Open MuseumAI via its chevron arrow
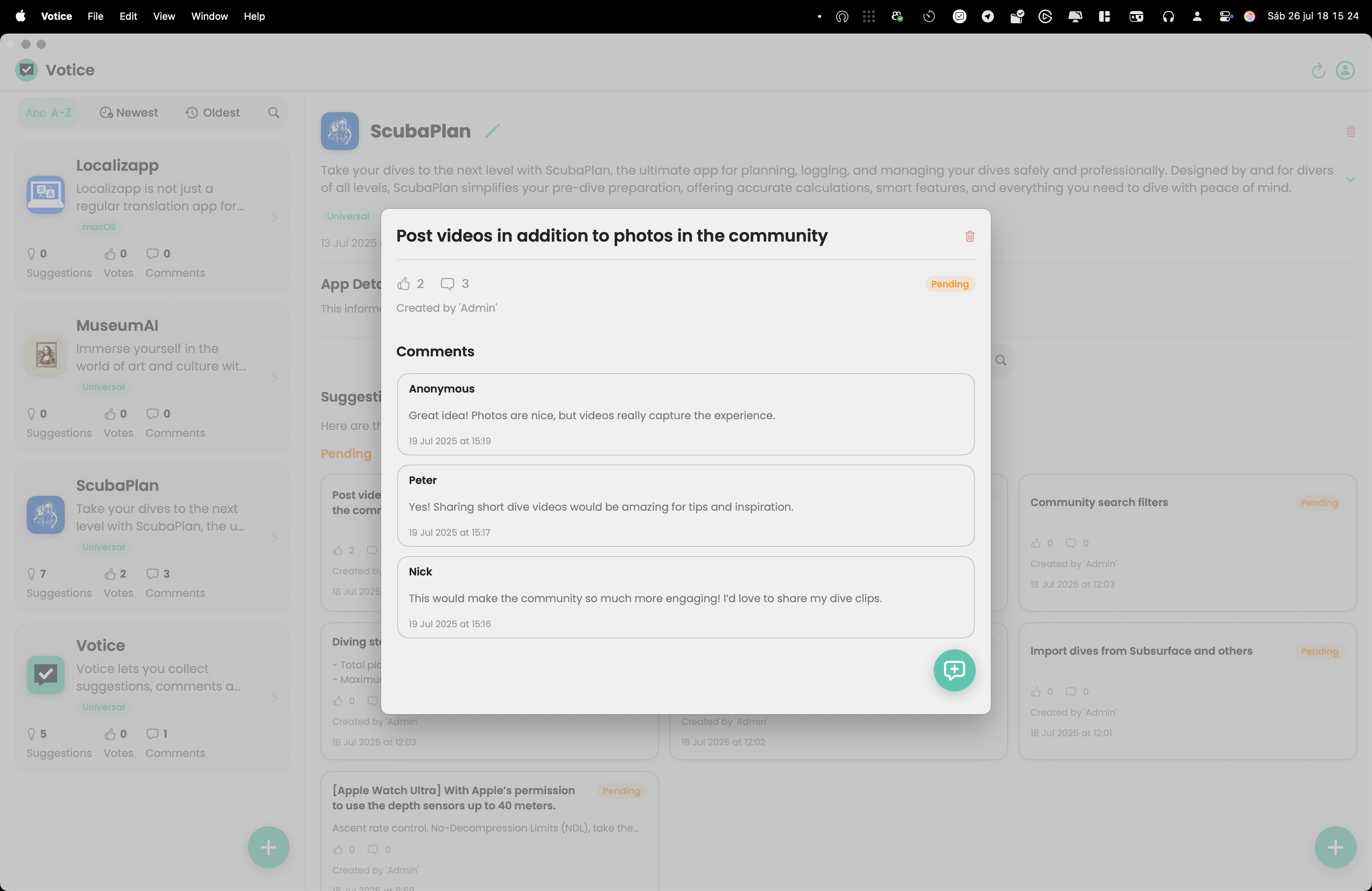1372x891 pixels. click(x=274, y=378)
